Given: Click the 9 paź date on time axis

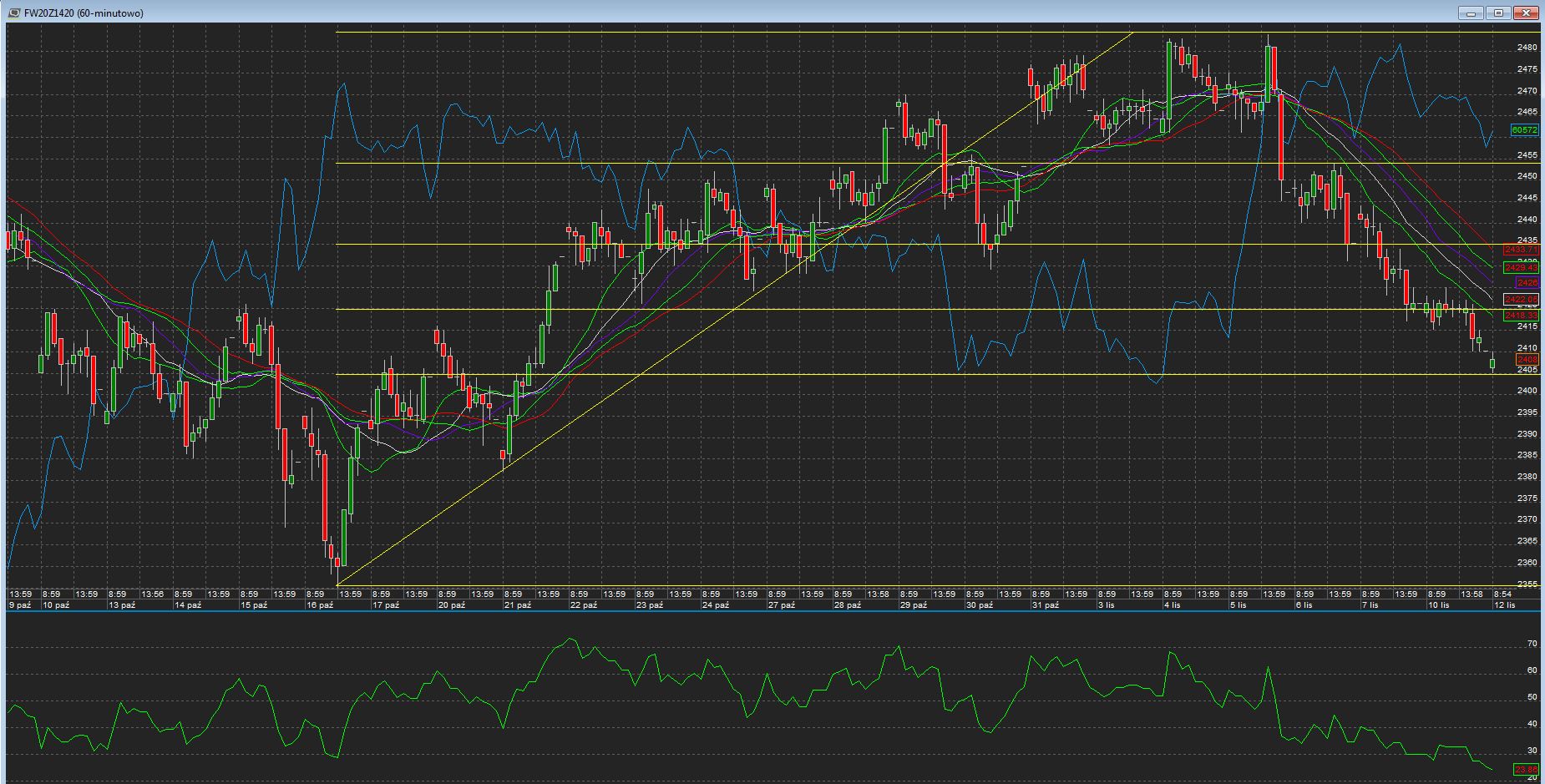Looking at the screenshot, I should click(x=20, y=604).
